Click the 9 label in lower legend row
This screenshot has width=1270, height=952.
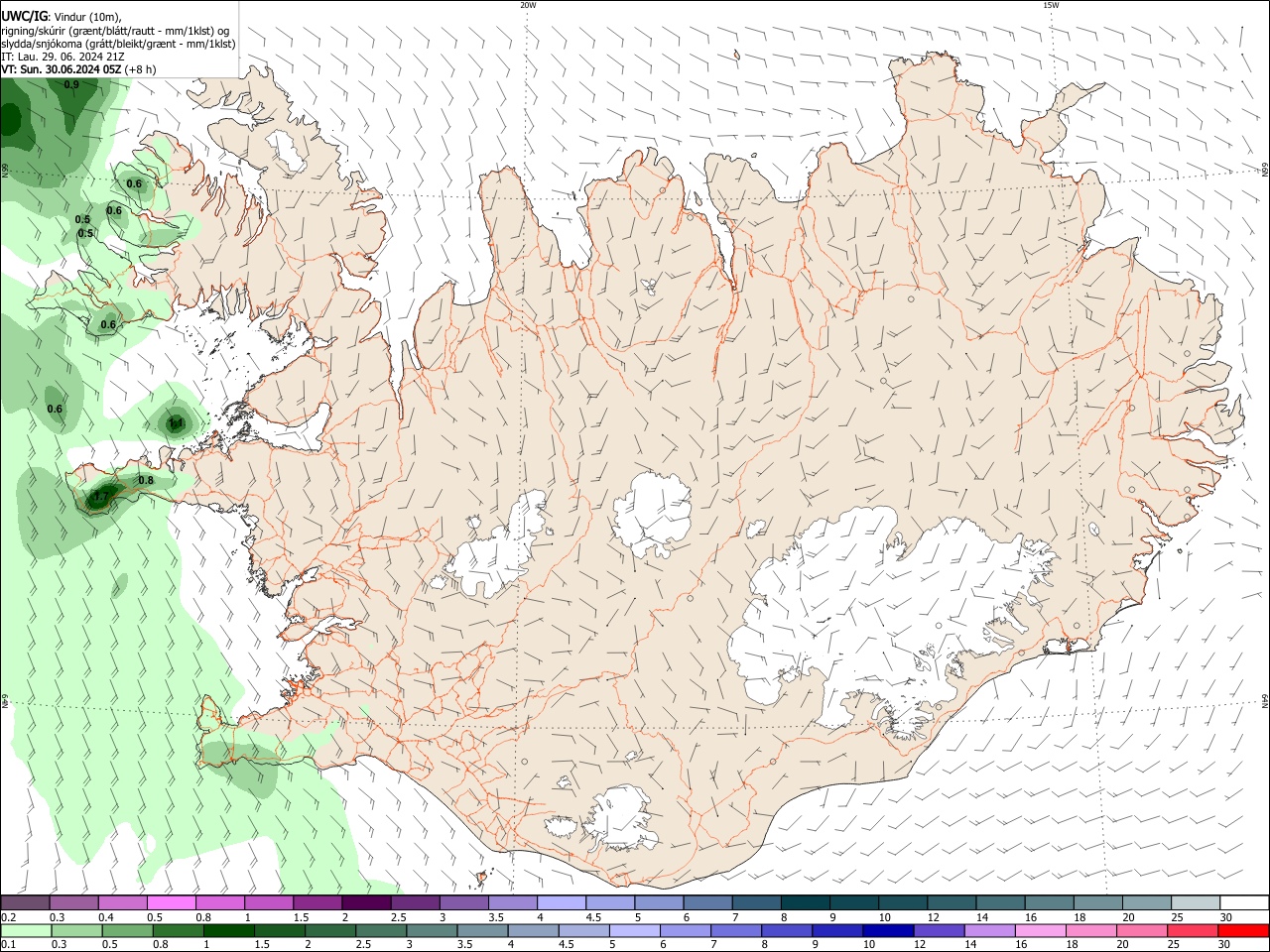(816, 945)
